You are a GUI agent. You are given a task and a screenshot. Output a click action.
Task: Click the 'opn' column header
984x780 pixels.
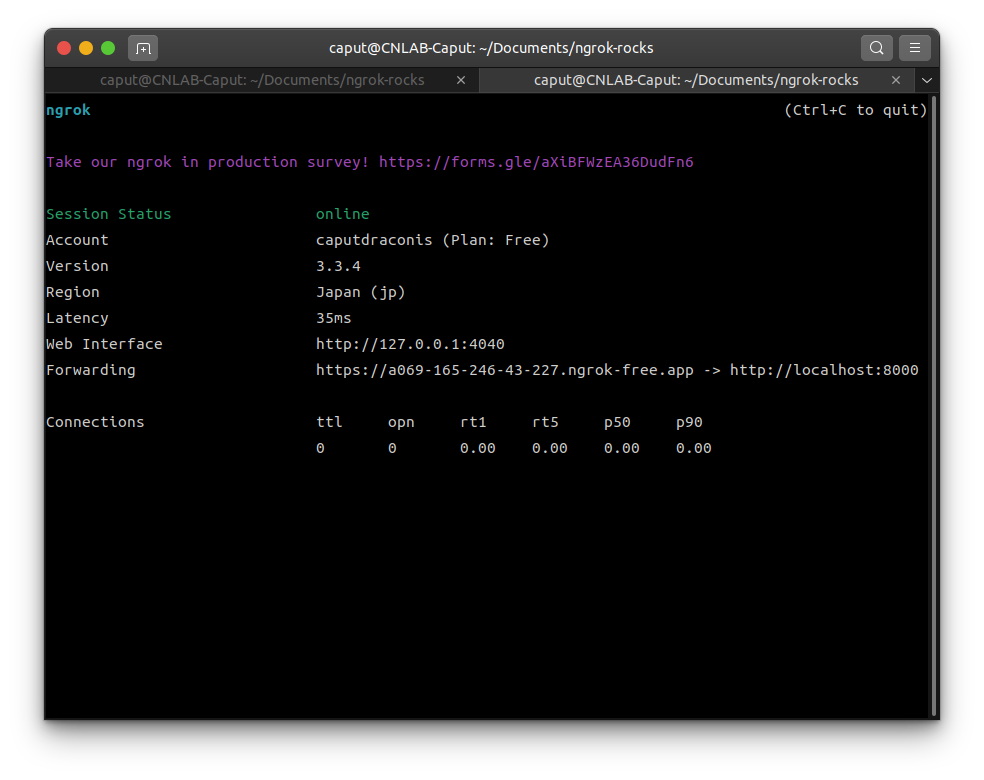coord(401,422)
